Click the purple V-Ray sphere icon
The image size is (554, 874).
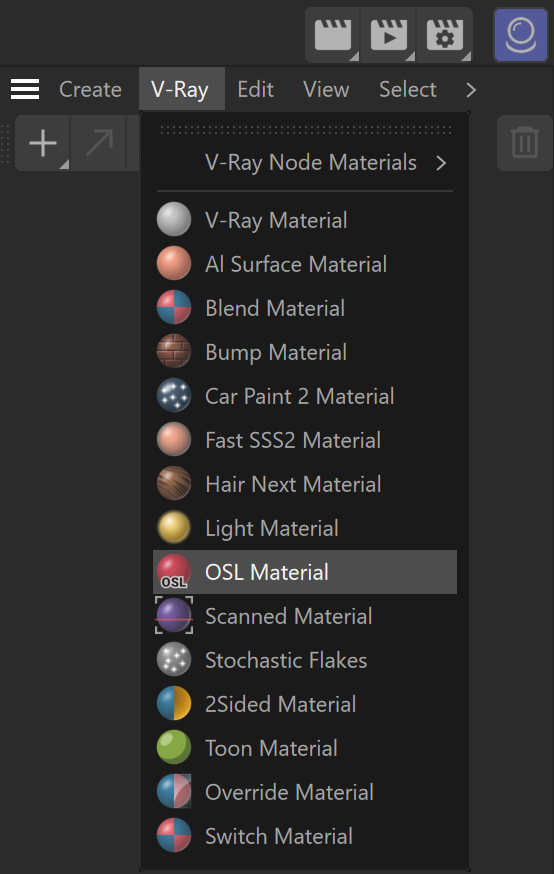click(521, 35)
